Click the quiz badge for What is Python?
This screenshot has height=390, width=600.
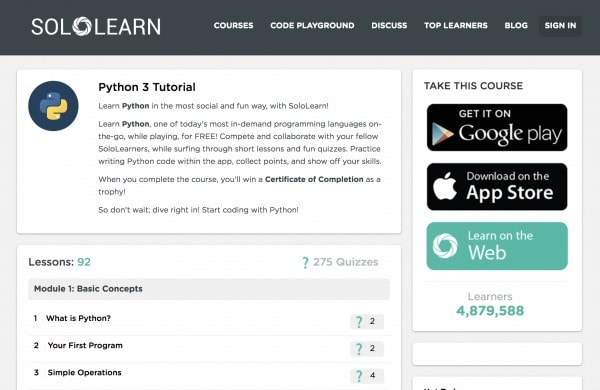(x=367, y=321)
